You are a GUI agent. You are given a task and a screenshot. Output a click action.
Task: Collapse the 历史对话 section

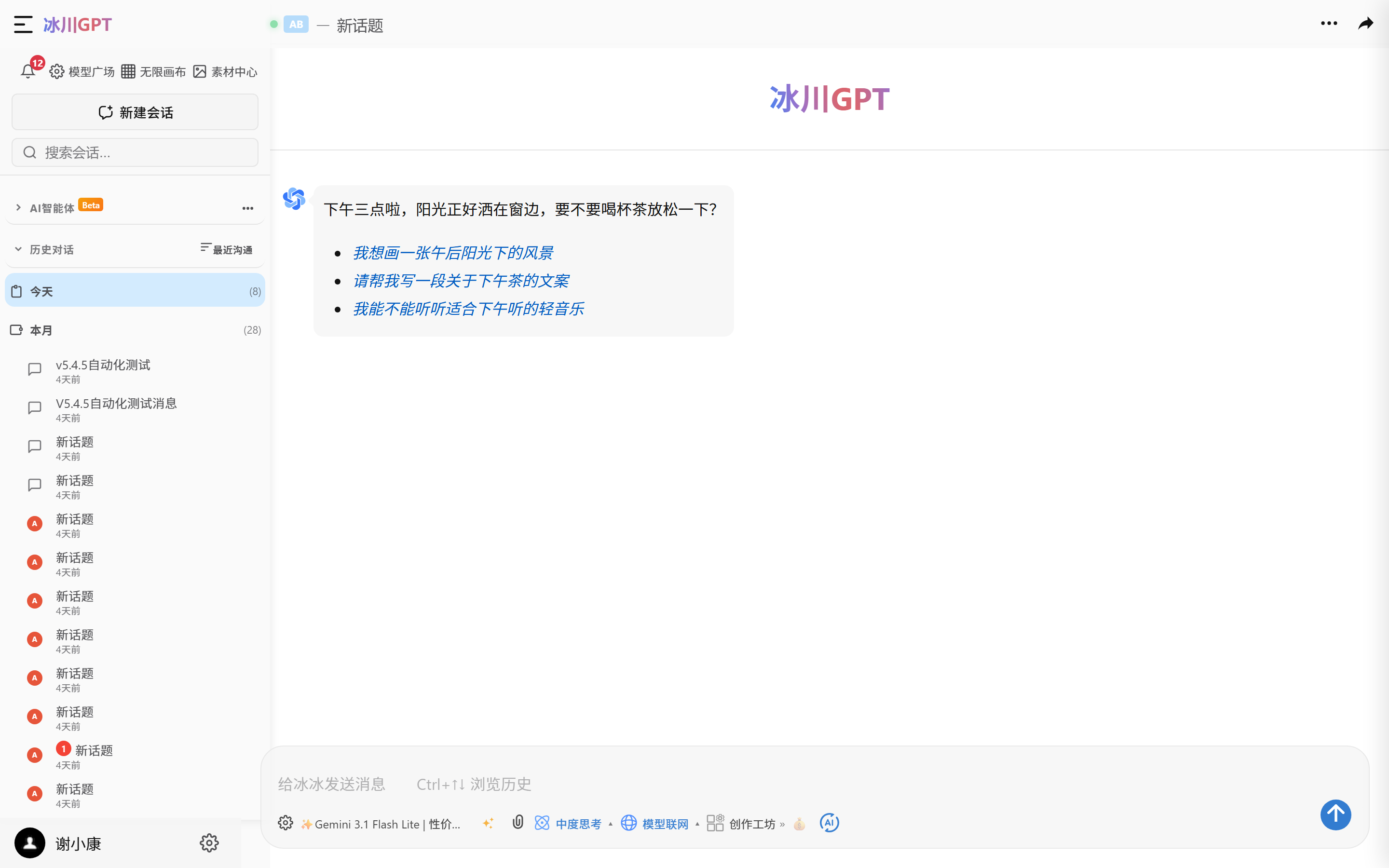18,248
